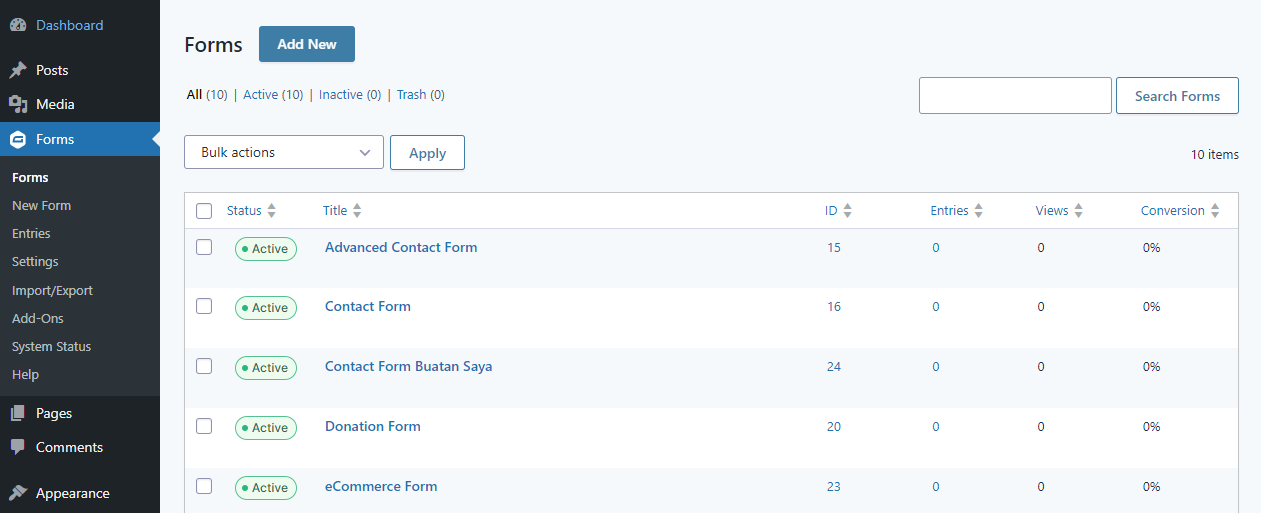Toggle Active status of Contact Form
The image size is (1261, 513).
click(x=266, y=308)
